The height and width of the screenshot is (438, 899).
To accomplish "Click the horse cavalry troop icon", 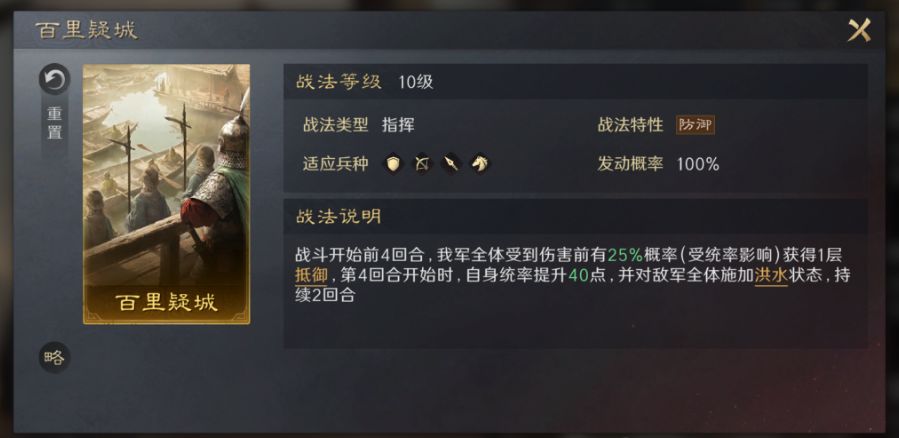I will 480,165.
